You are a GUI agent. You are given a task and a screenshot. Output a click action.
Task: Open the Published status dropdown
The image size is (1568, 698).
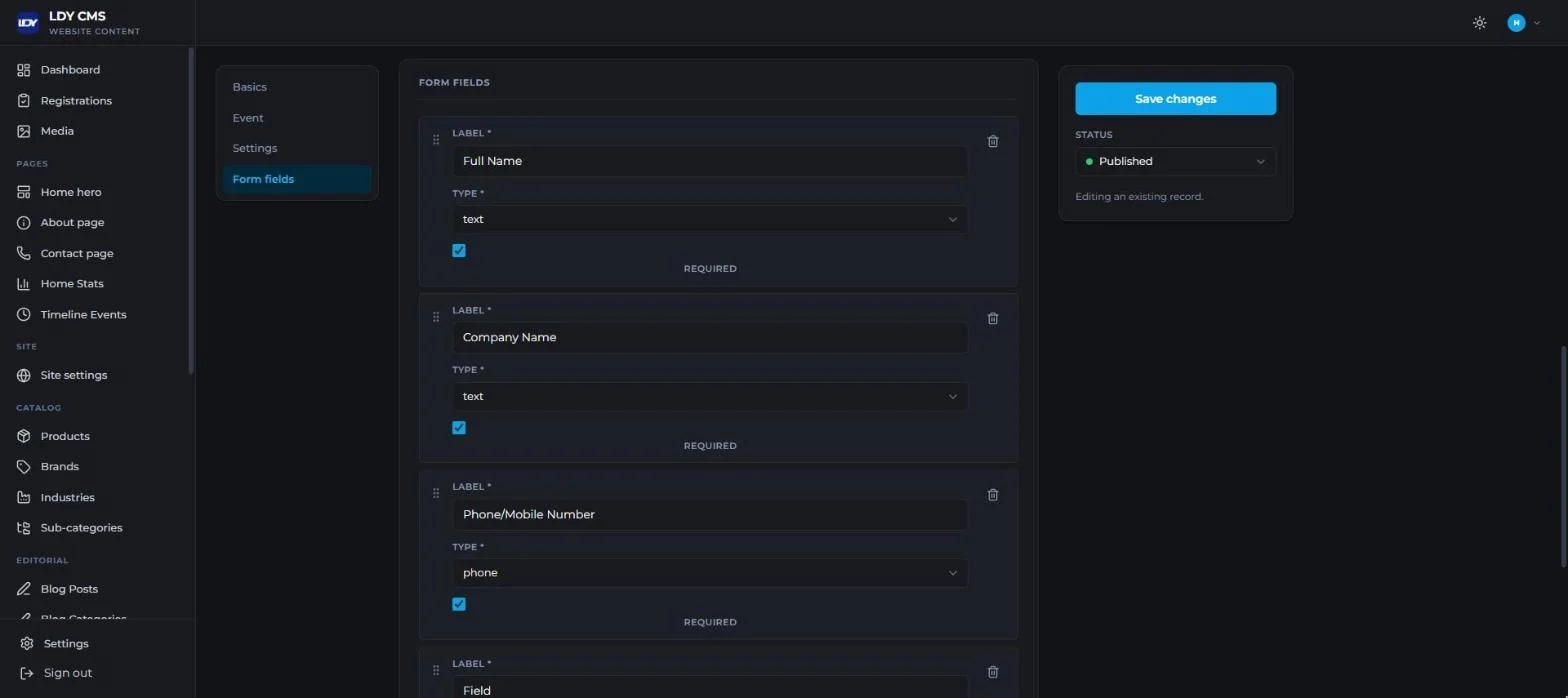click(x=1176, y=161)
